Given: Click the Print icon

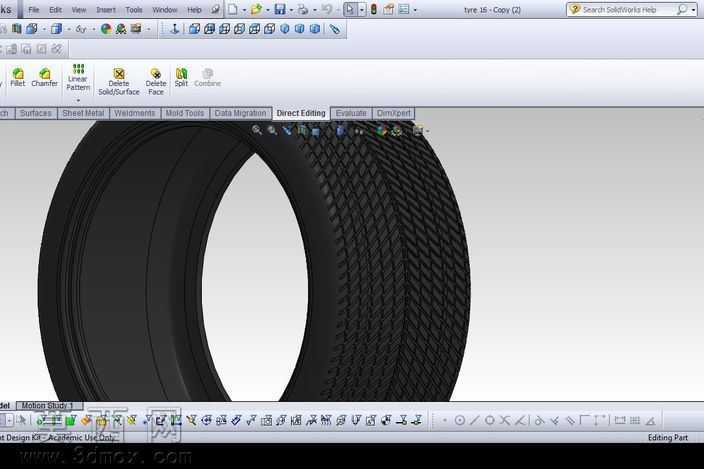Looking at the screenshot, I should point(303,9).
